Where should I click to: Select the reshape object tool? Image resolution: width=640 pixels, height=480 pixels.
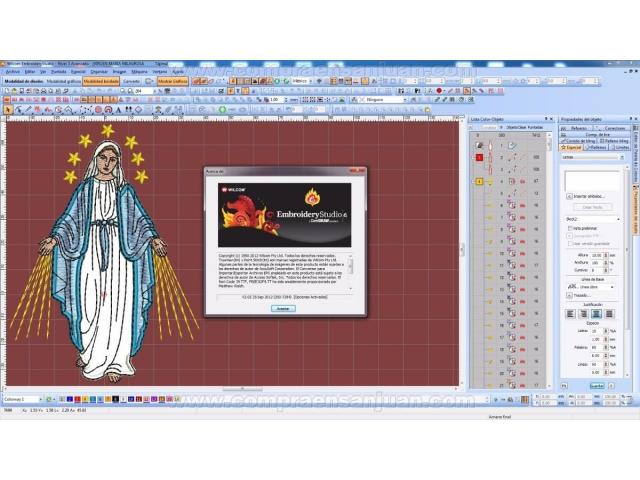[18, 110]
